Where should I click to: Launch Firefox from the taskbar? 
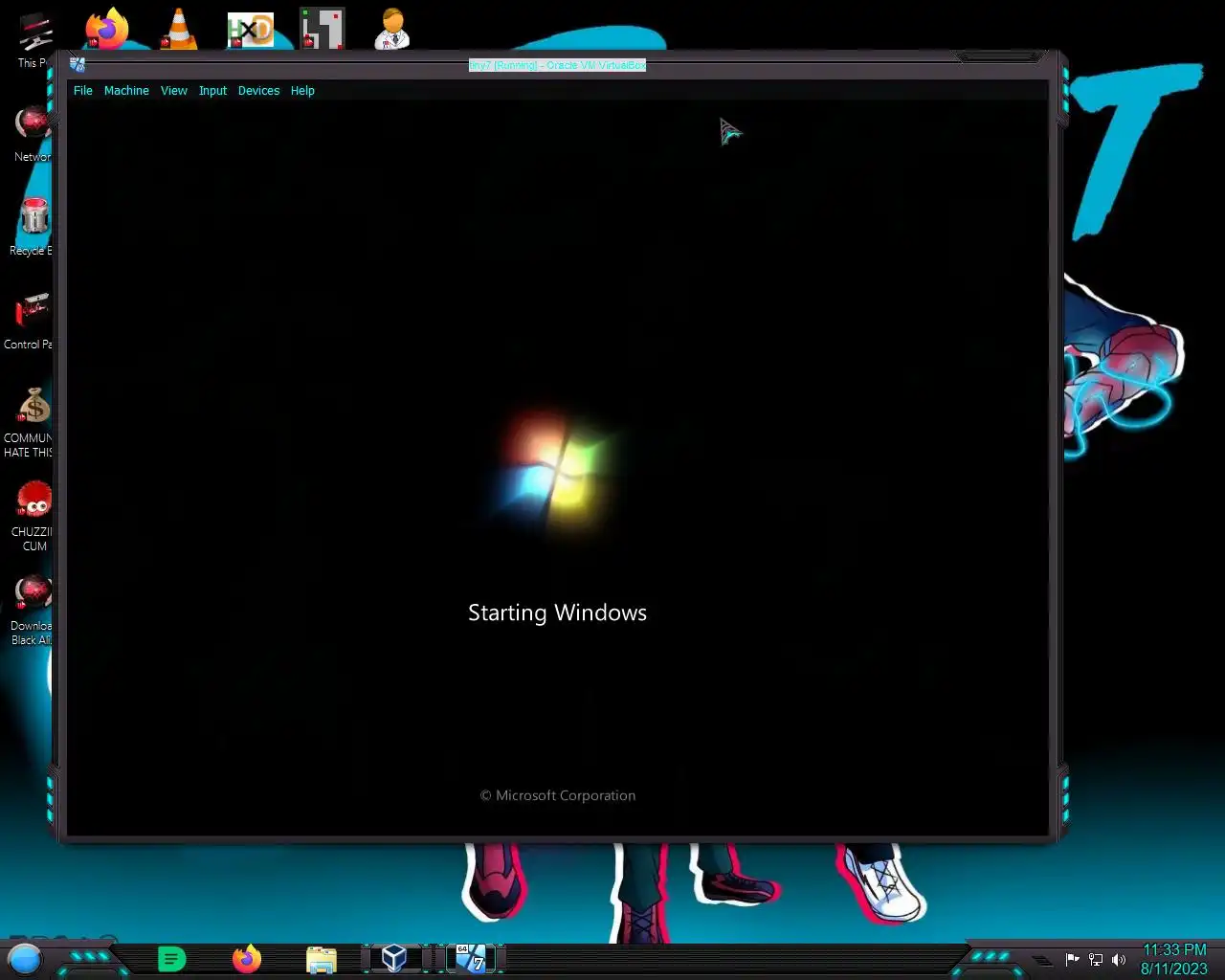(247, 958)
